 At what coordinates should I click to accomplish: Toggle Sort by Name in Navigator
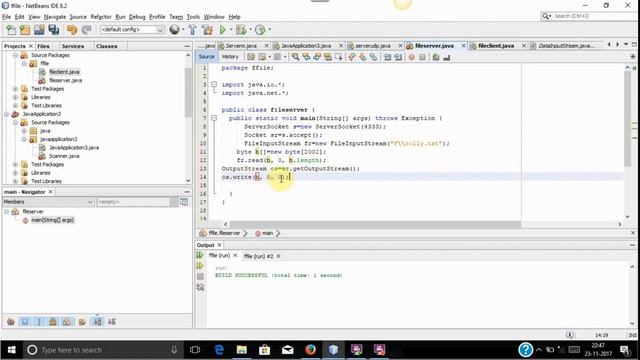pos(98,322)
